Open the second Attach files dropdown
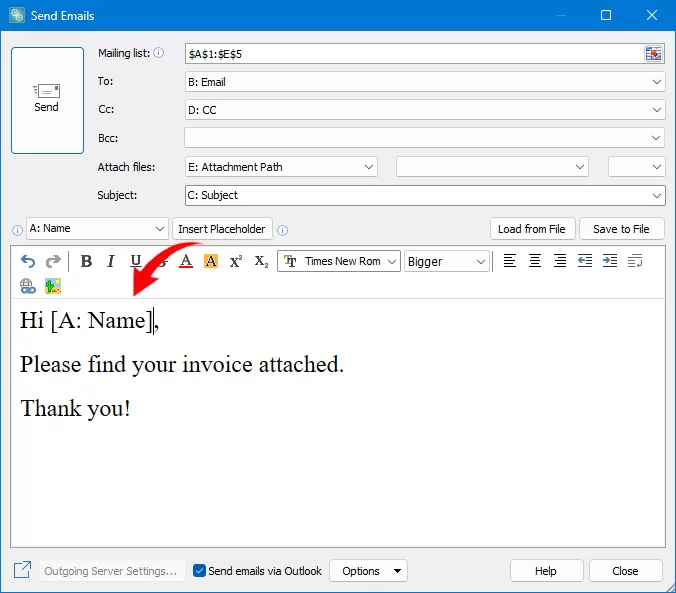Image resolution: width=676 pixels, height=593 pixels. (580, 167)
